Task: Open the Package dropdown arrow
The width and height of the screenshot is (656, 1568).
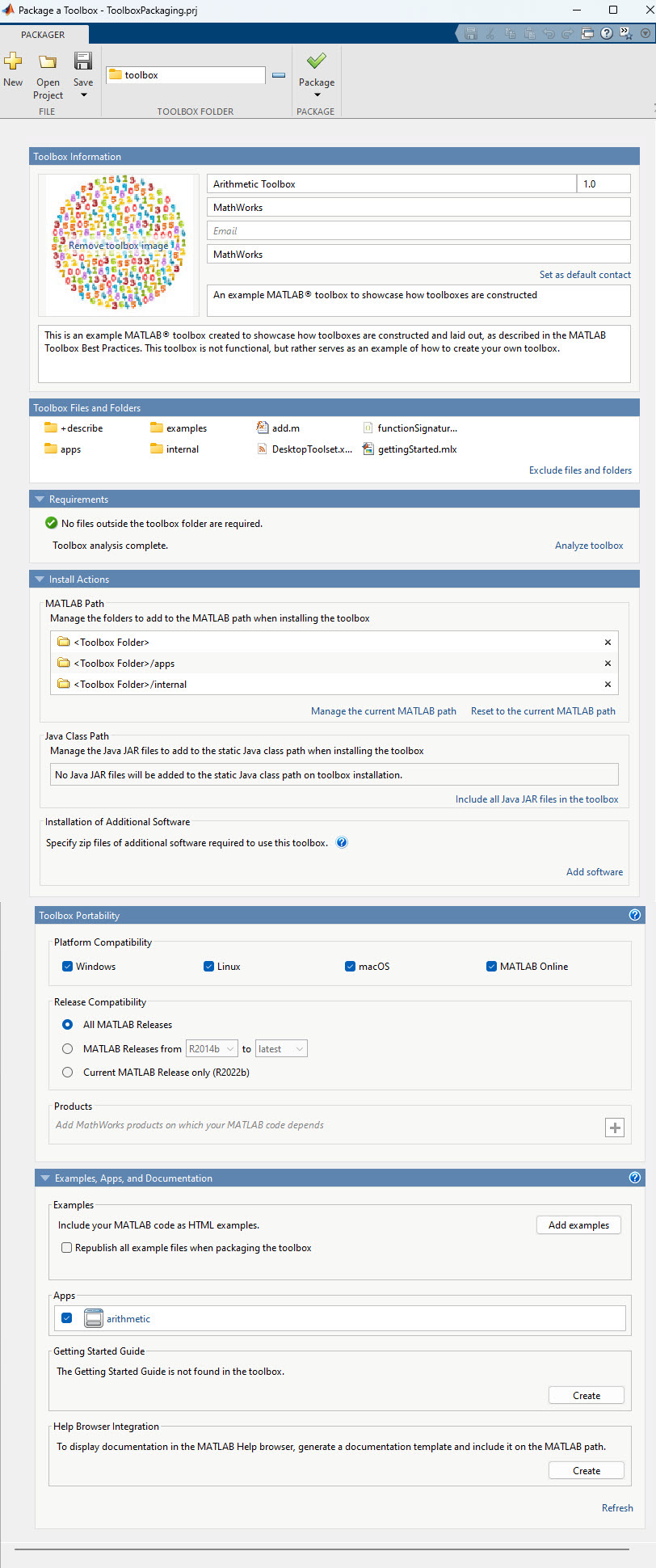Action: coord(317,95)
